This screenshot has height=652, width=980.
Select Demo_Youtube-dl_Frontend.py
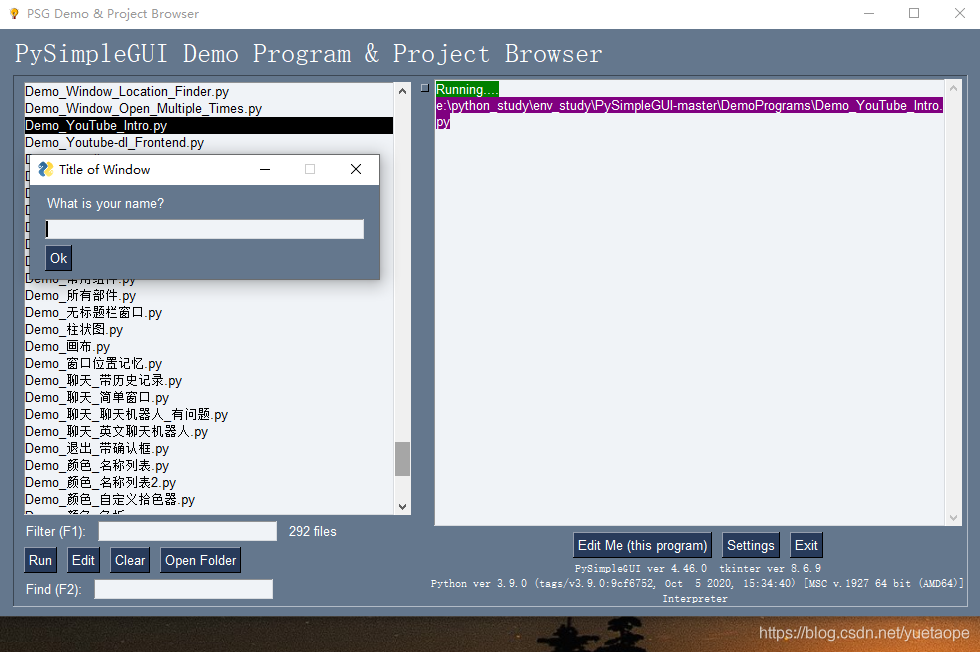click(x=209, y=143)
